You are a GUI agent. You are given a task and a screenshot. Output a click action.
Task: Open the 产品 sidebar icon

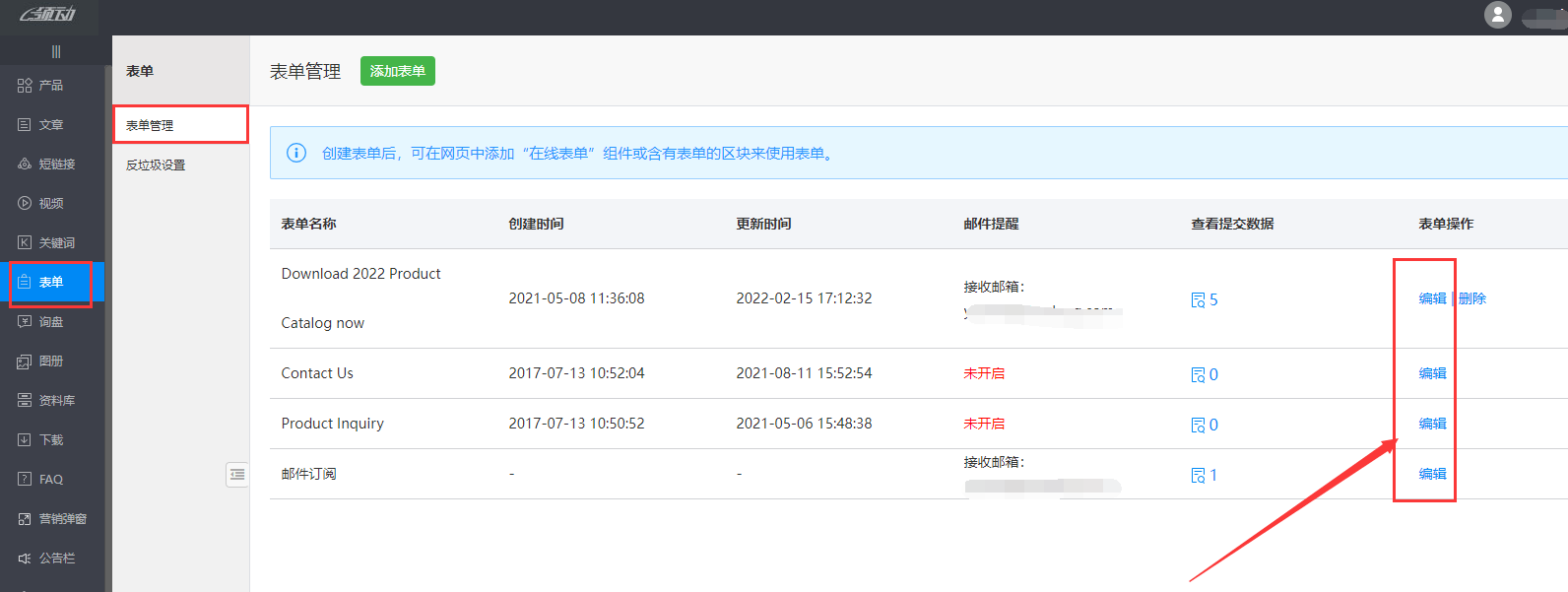click(25, 86)
